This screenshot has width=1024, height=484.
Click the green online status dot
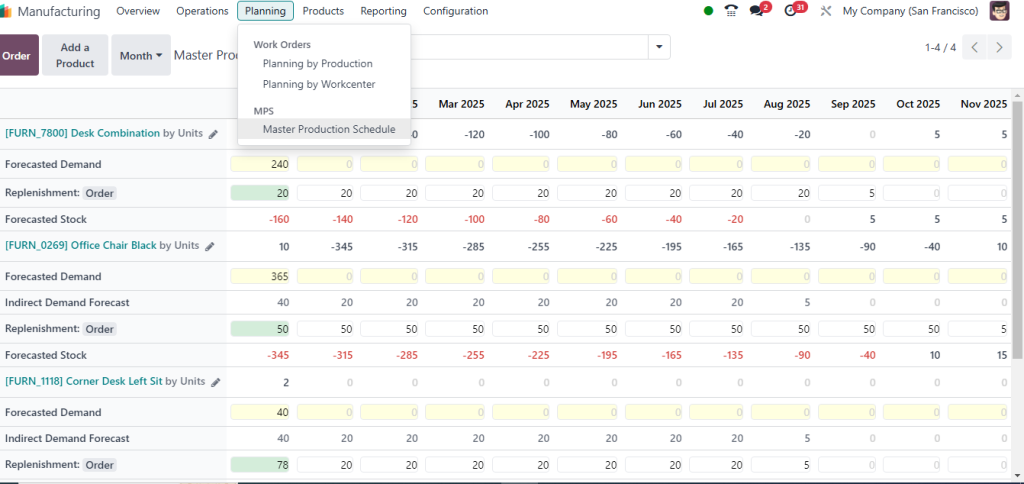[708, 11]
